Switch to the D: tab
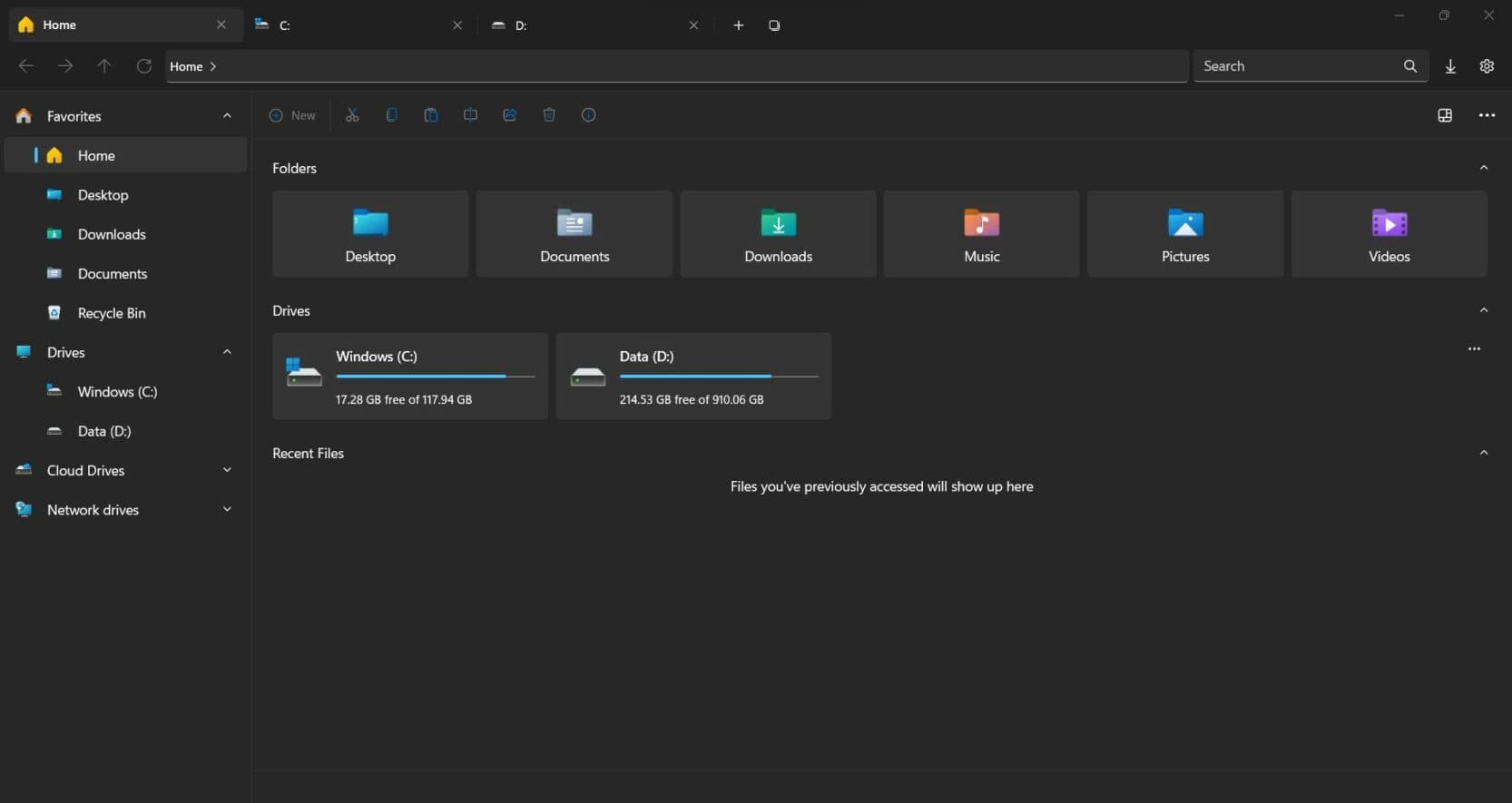This screenshot has width=1512, height=803. [x=596, y=25]
